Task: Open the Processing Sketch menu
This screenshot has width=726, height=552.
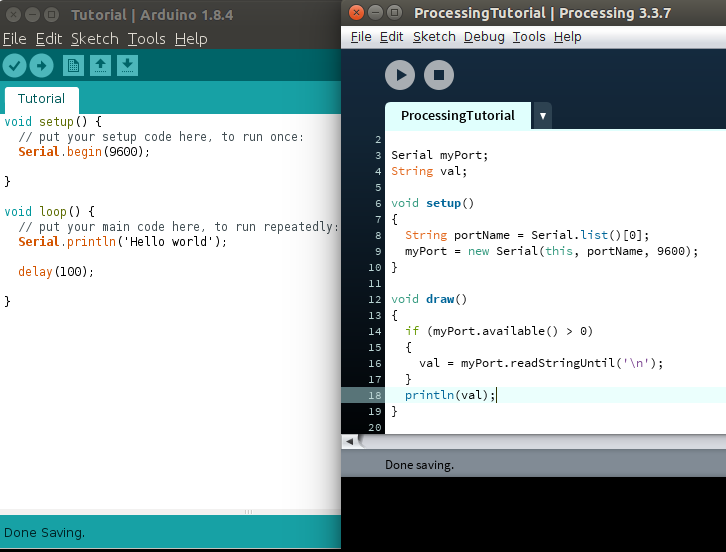Action: pos(434,37)
